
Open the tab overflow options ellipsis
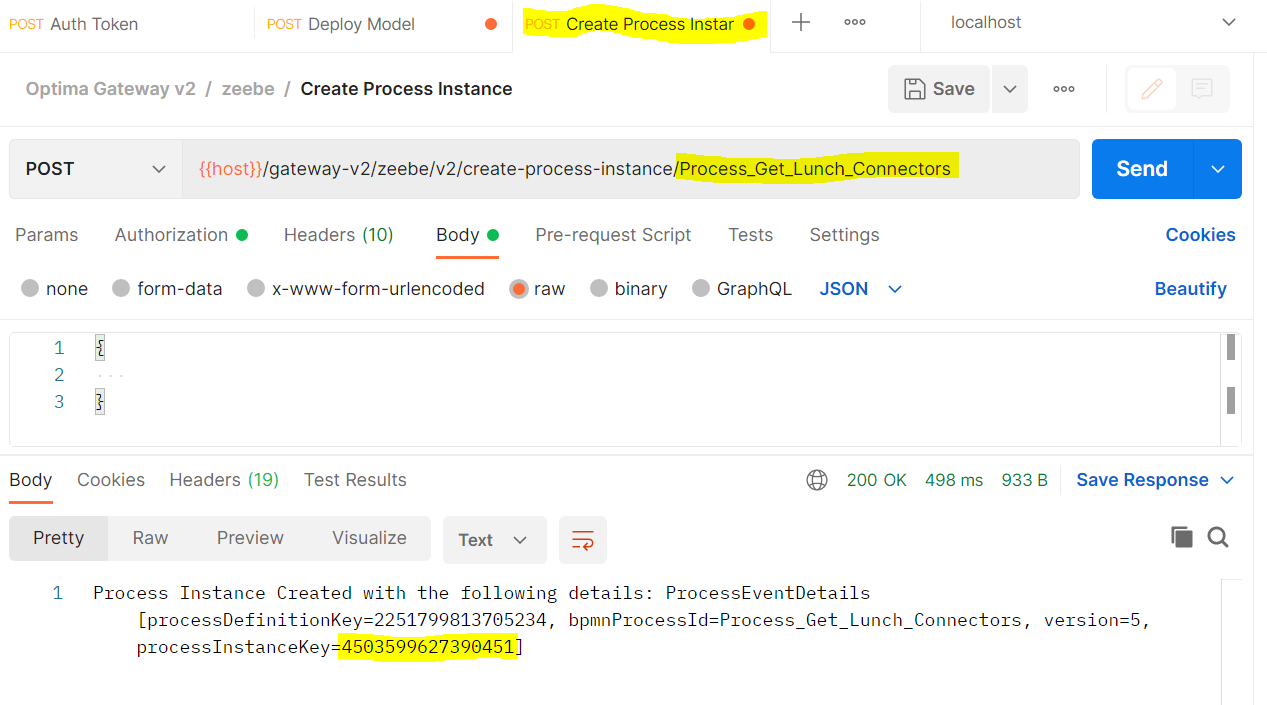pyautogui.click(x=855, y=23)
